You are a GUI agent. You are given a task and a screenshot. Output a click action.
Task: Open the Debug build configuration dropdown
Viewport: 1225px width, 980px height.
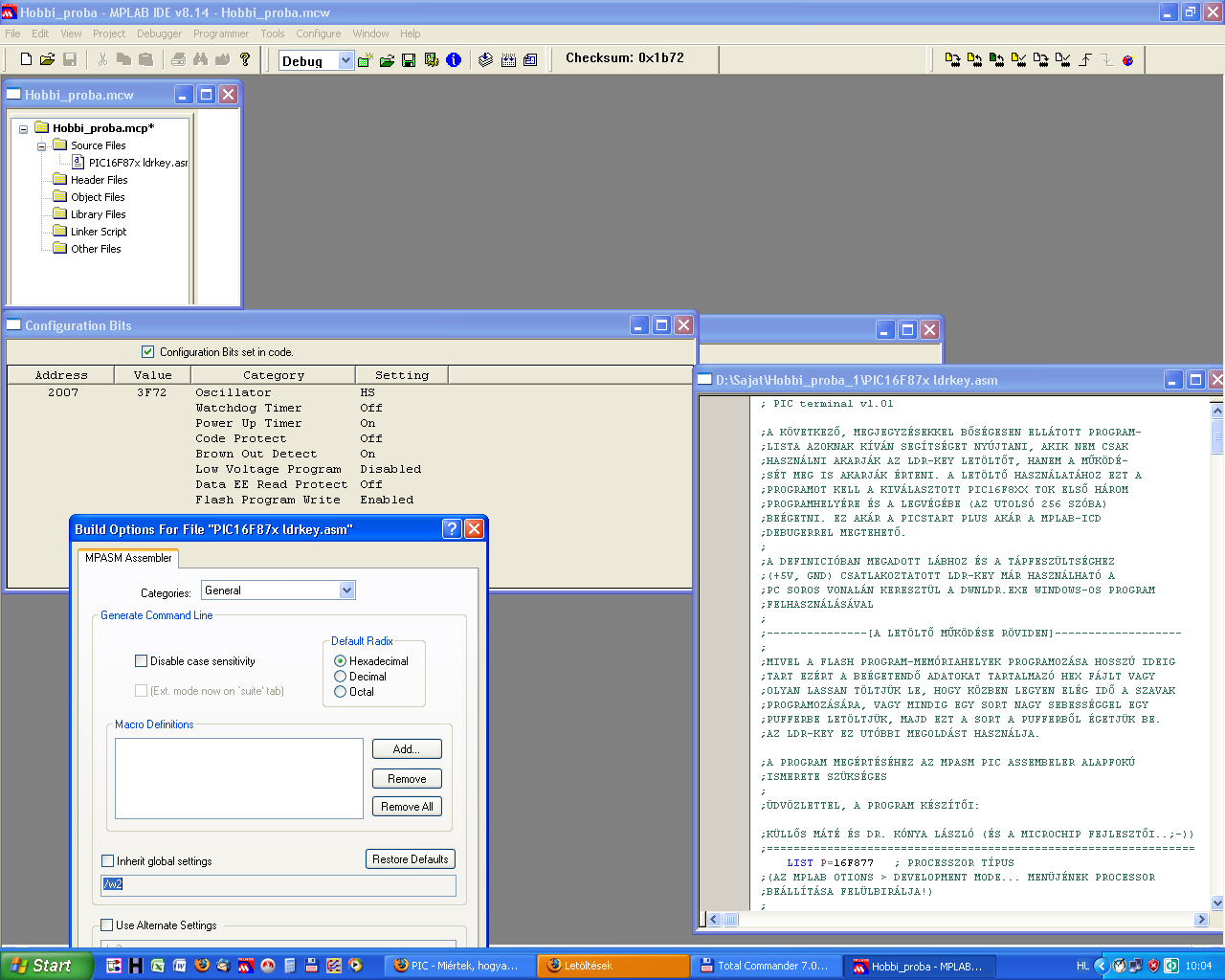click(x=345, y=60)
